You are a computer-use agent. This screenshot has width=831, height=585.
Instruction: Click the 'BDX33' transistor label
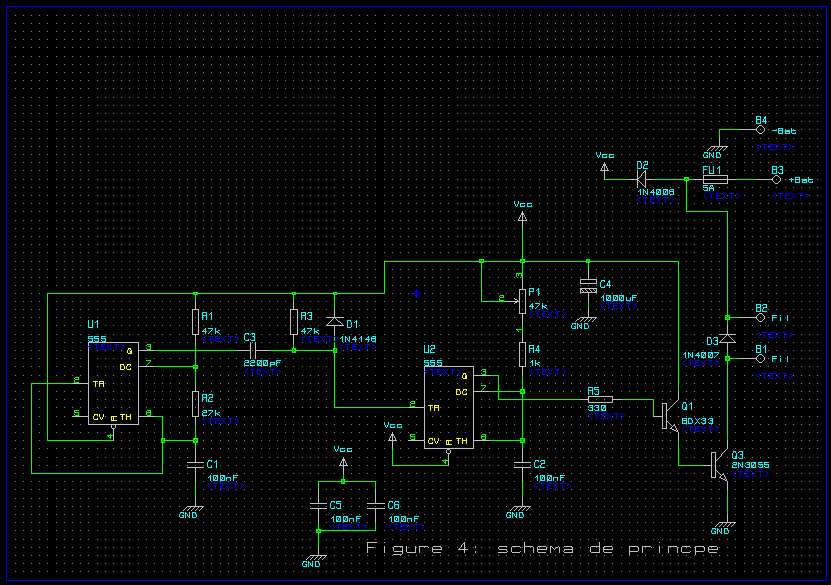(697, 421)
